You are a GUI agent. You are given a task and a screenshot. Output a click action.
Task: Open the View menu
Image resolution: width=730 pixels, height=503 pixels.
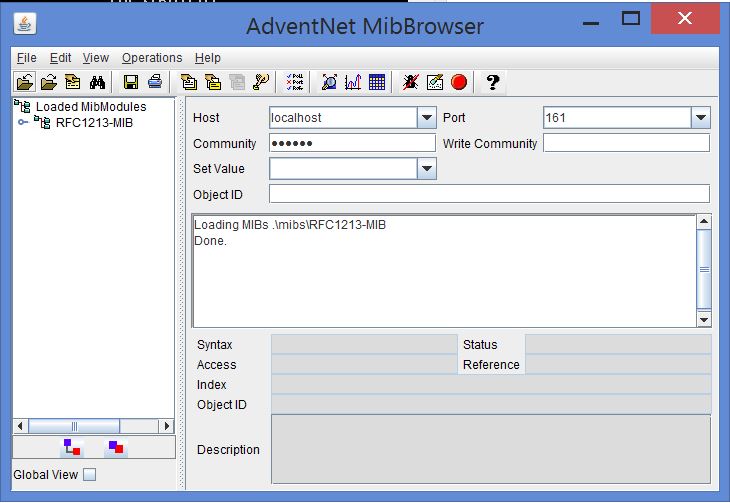tap(96, 58)
